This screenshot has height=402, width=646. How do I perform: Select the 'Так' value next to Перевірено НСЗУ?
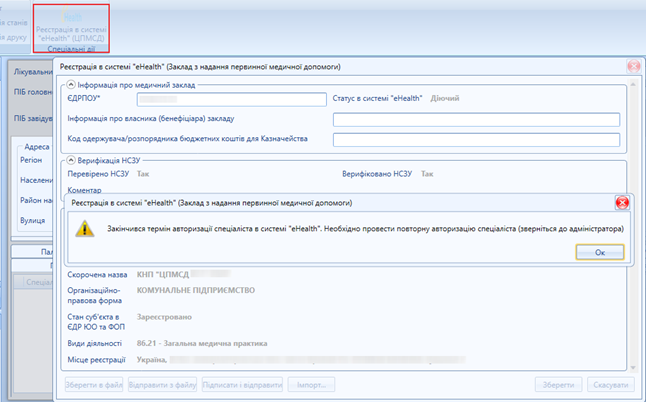tap(143, 174)
